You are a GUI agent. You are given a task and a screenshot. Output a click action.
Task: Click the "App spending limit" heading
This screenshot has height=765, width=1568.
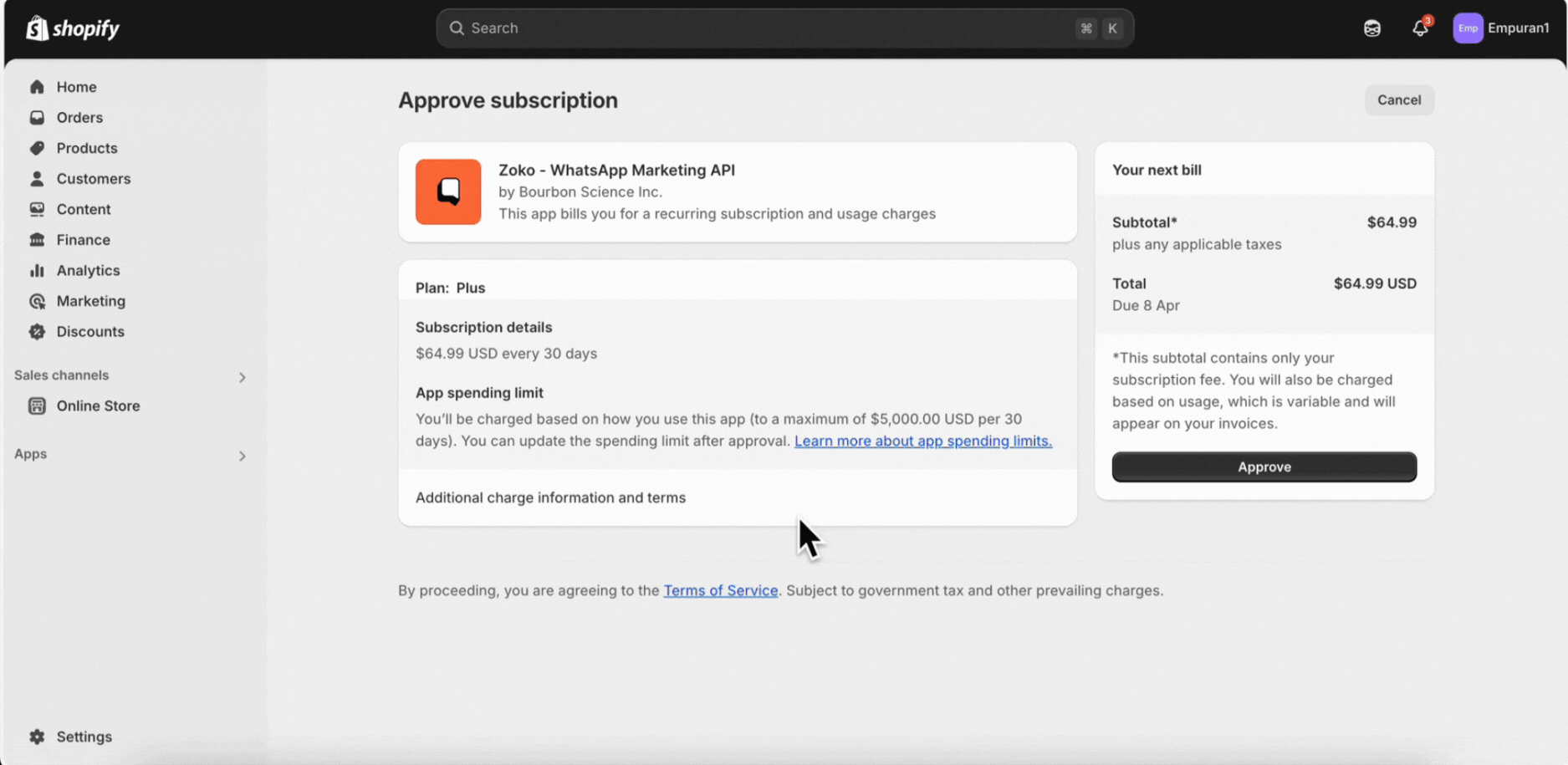click(479, 393)
